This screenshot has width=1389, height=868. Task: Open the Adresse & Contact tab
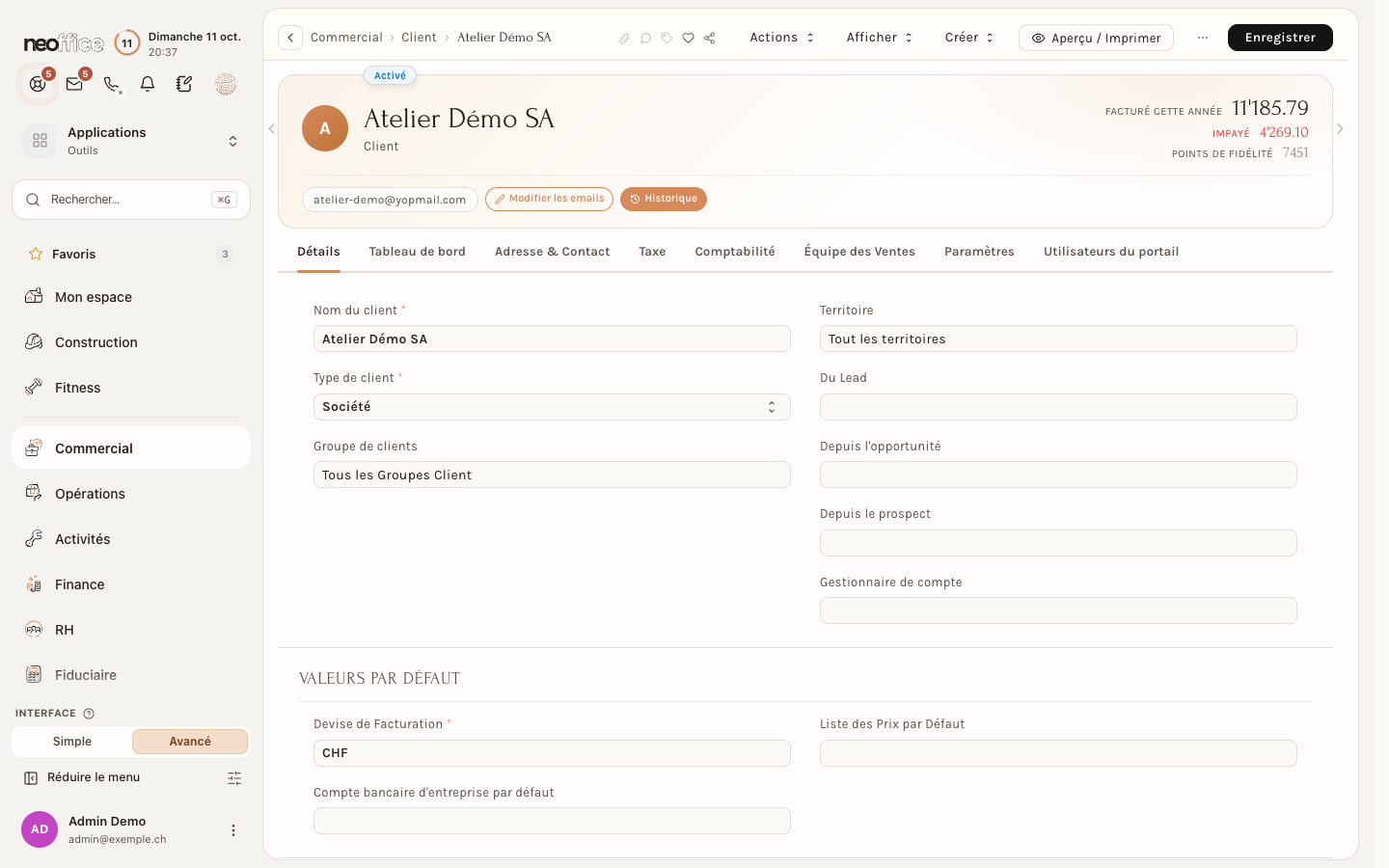tap(553, 252)
